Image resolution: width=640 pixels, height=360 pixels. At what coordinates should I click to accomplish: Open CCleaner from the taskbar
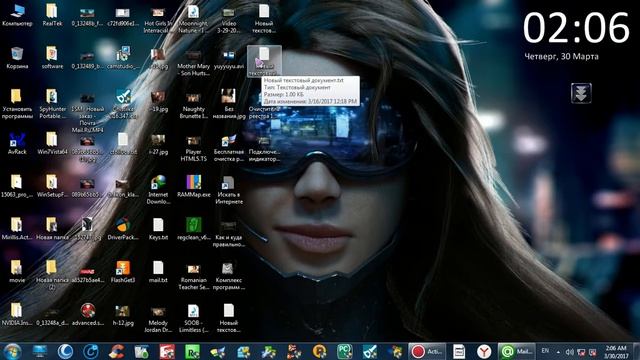tap(116, 351)
